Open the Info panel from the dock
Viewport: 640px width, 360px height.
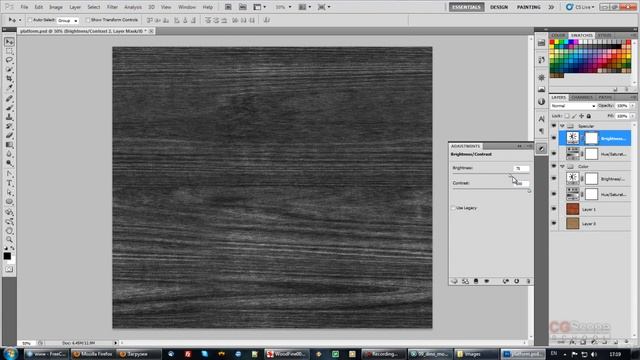coord(541,102)
